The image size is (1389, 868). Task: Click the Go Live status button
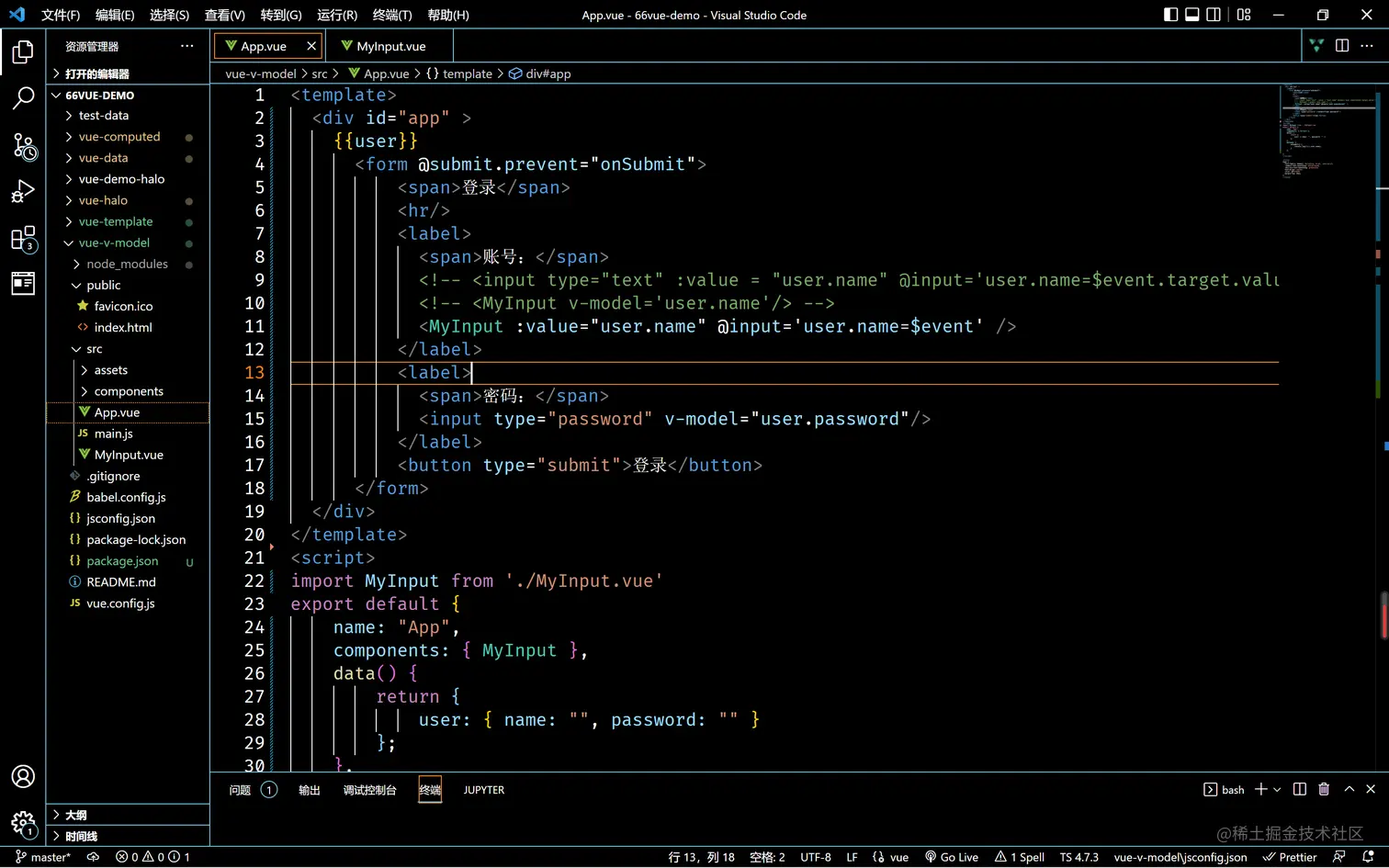pyautogui.click(x=952, y=857)
